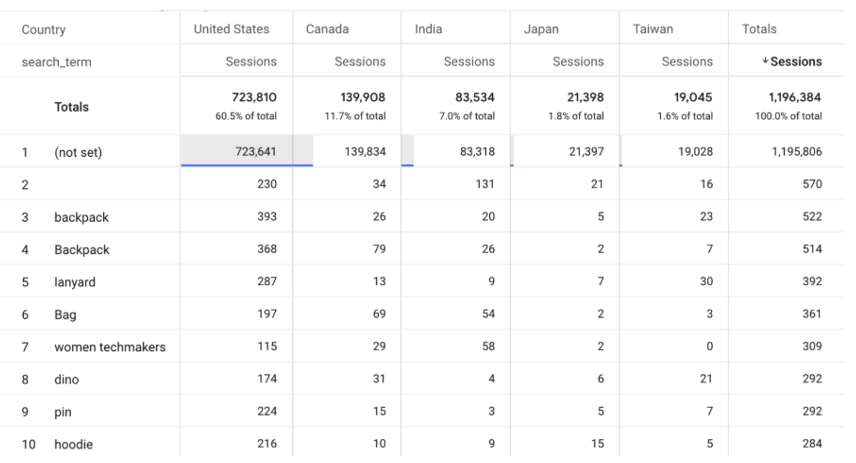Click the 570 total in row 2
Image resolution: width=856 pixels, height=463 pixels.
click(x=812, y=184)
